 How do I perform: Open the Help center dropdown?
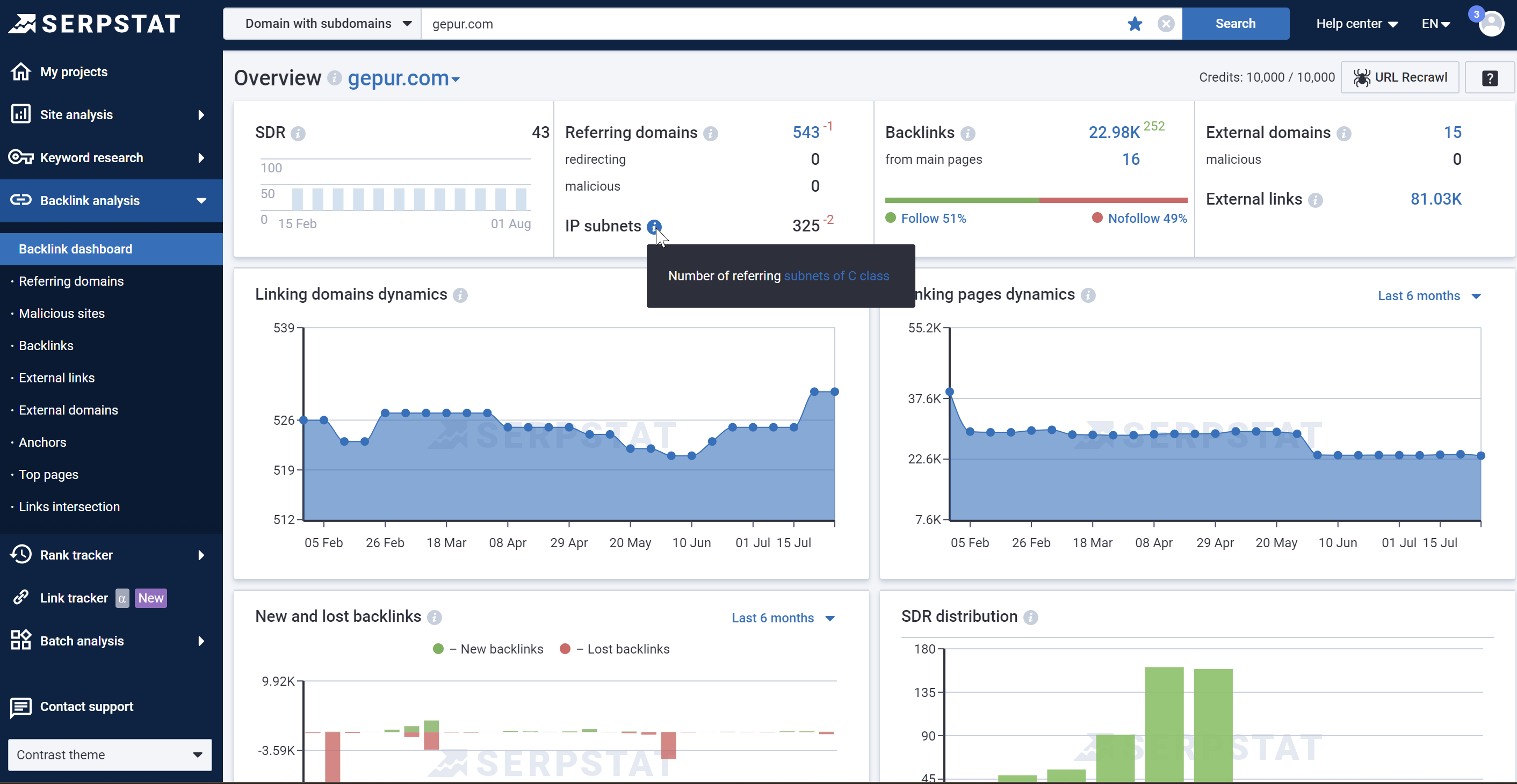click(x=1356, y=24)
